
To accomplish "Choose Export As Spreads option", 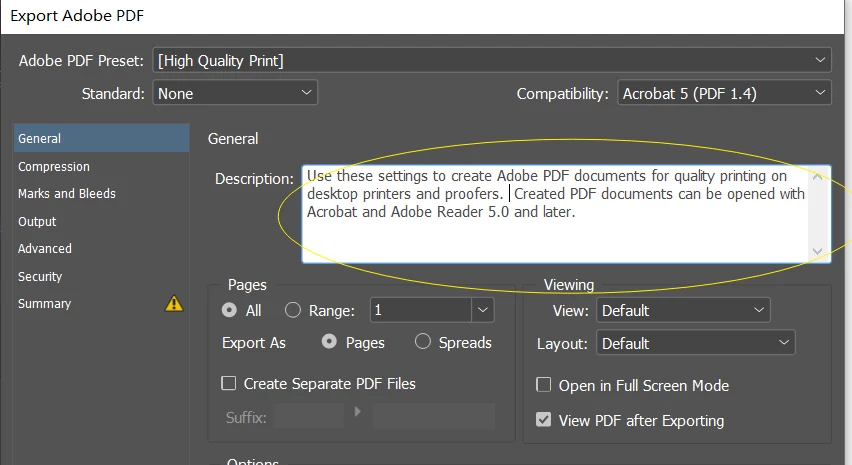I will pyautogui.click(x=422, y=342).
